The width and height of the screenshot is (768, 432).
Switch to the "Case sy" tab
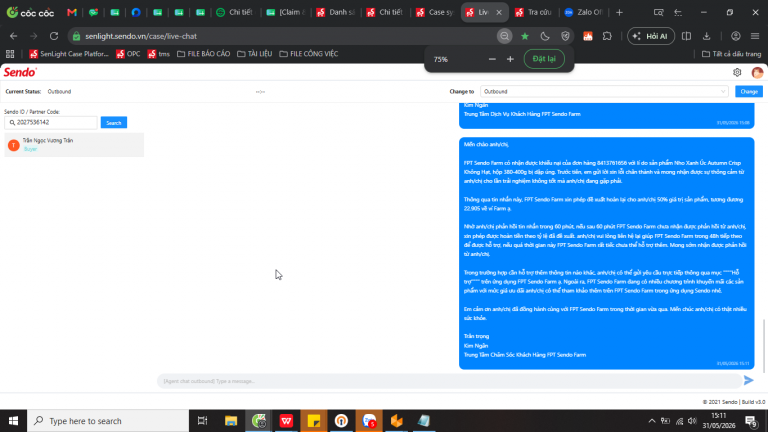[435, 12]
